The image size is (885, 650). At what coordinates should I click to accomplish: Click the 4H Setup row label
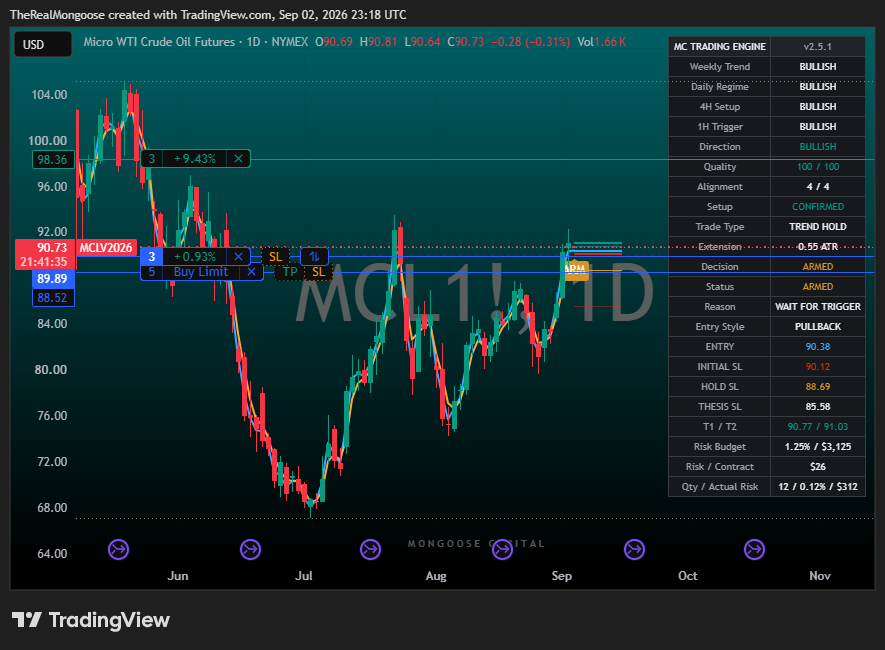[x=720, y=107]
